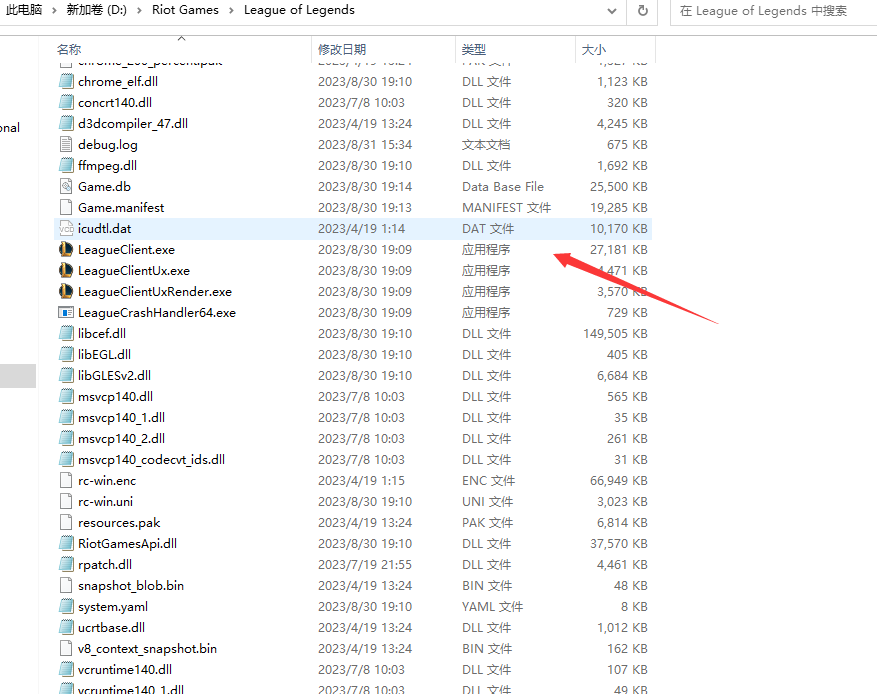The height and width of the screenshot is (694, 877).
Task: Click the LeagueClient.exe application icon
Action: pos(66,249)
